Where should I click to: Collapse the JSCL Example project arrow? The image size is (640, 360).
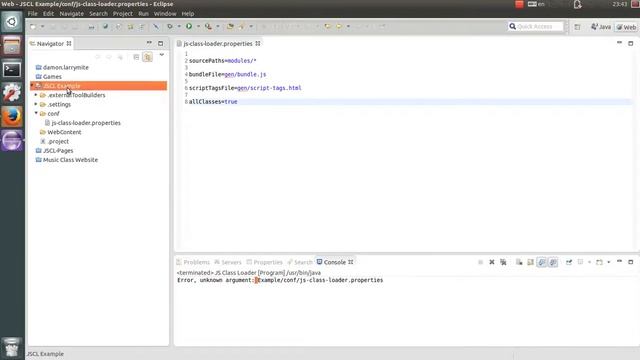(x=32, y=86)
